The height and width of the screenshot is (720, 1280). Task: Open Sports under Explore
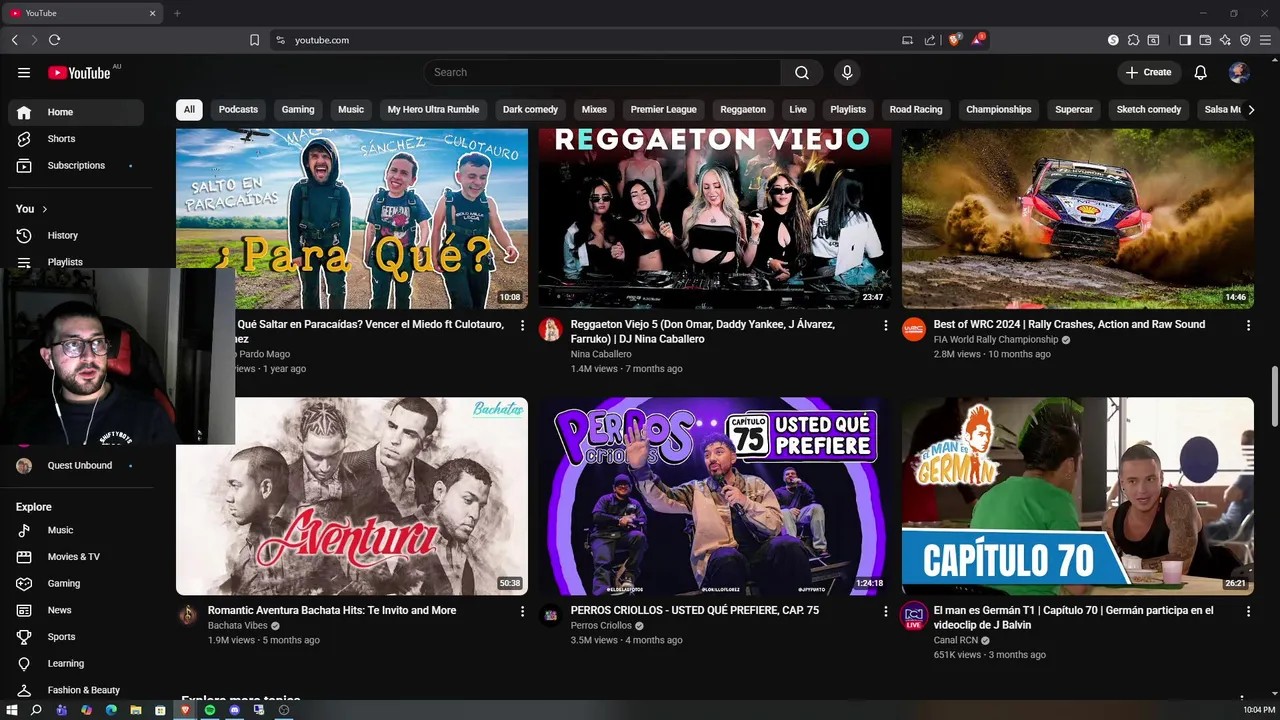[x=76, y=637]
